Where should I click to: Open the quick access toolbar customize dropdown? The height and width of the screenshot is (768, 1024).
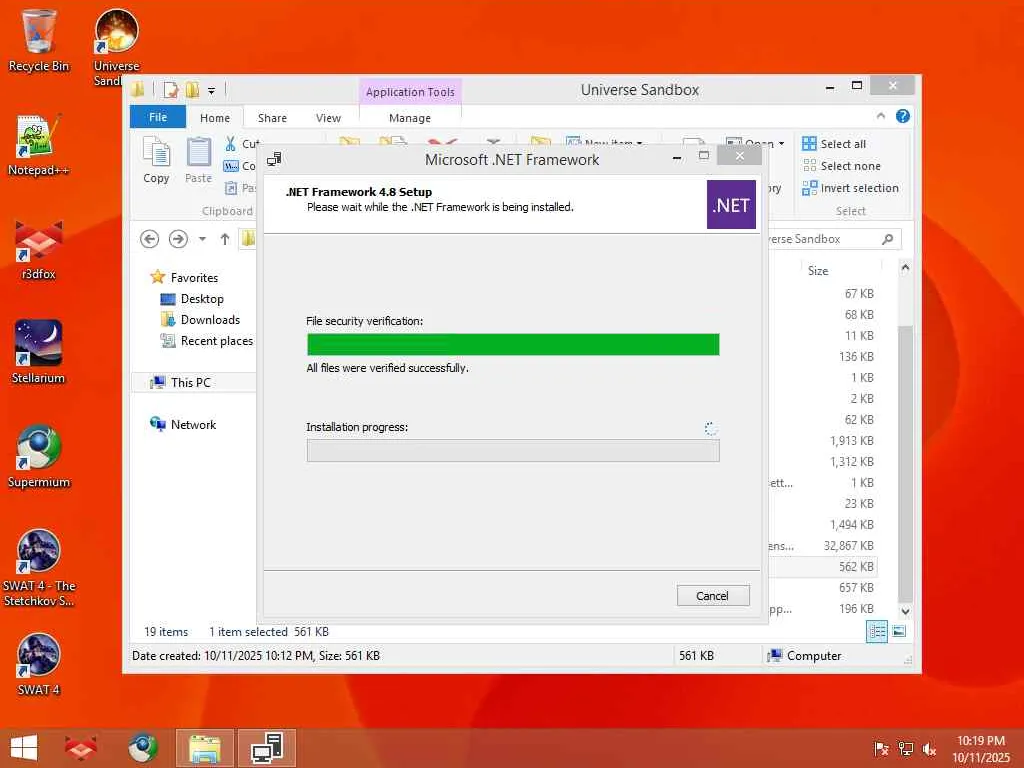tap(212, 90)
